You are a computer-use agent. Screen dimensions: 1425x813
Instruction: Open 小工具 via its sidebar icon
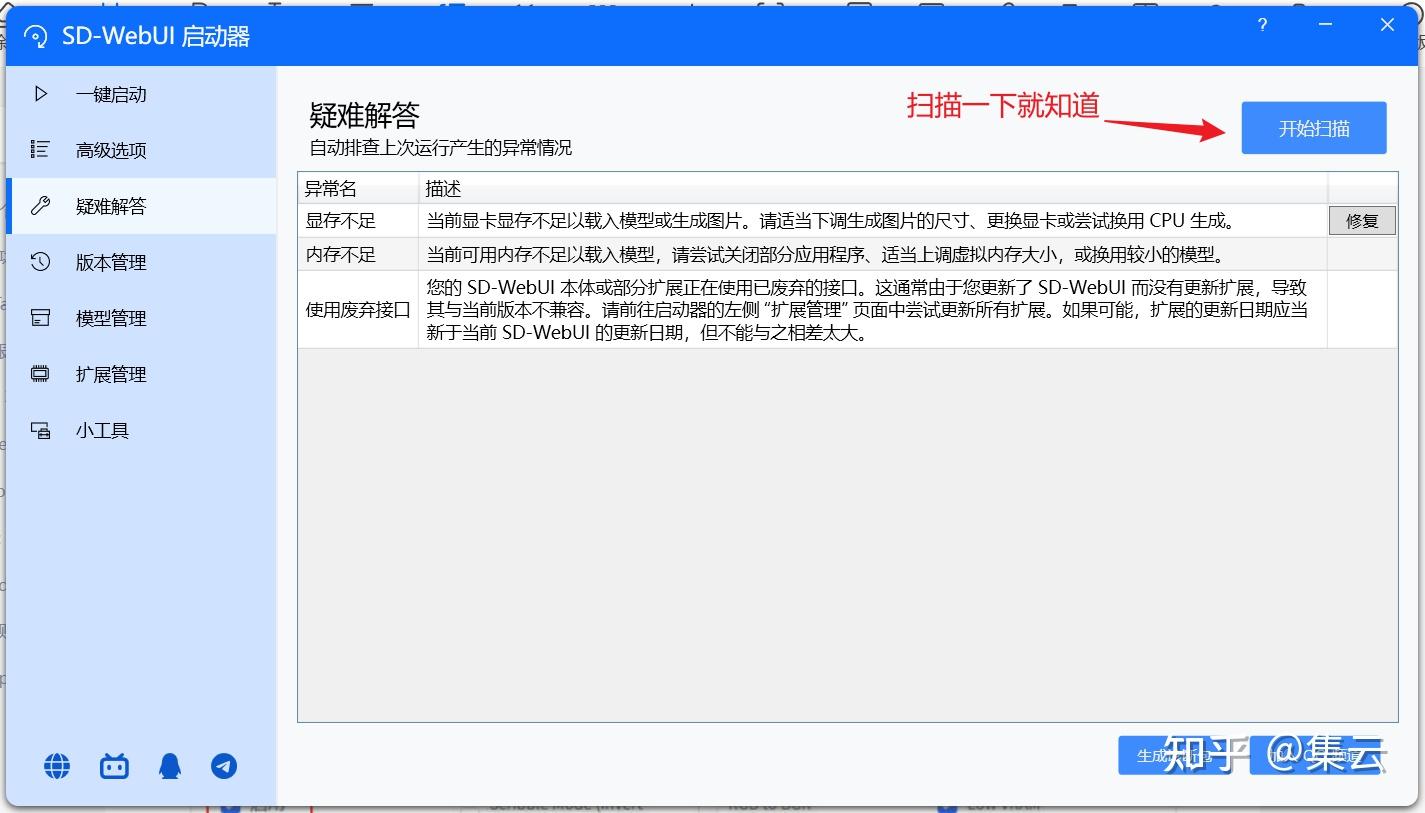tap(41, 430)
